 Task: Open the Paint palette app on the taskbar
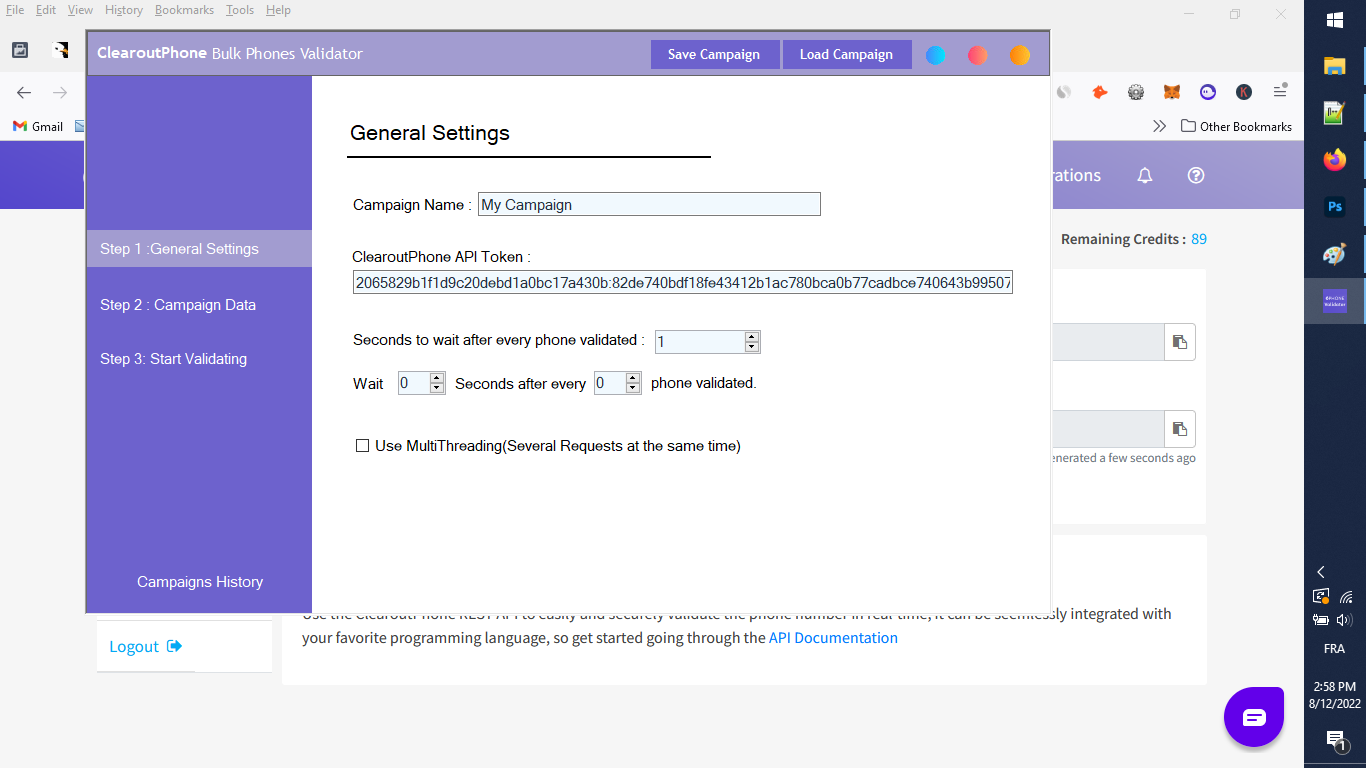pos(1334,254)
